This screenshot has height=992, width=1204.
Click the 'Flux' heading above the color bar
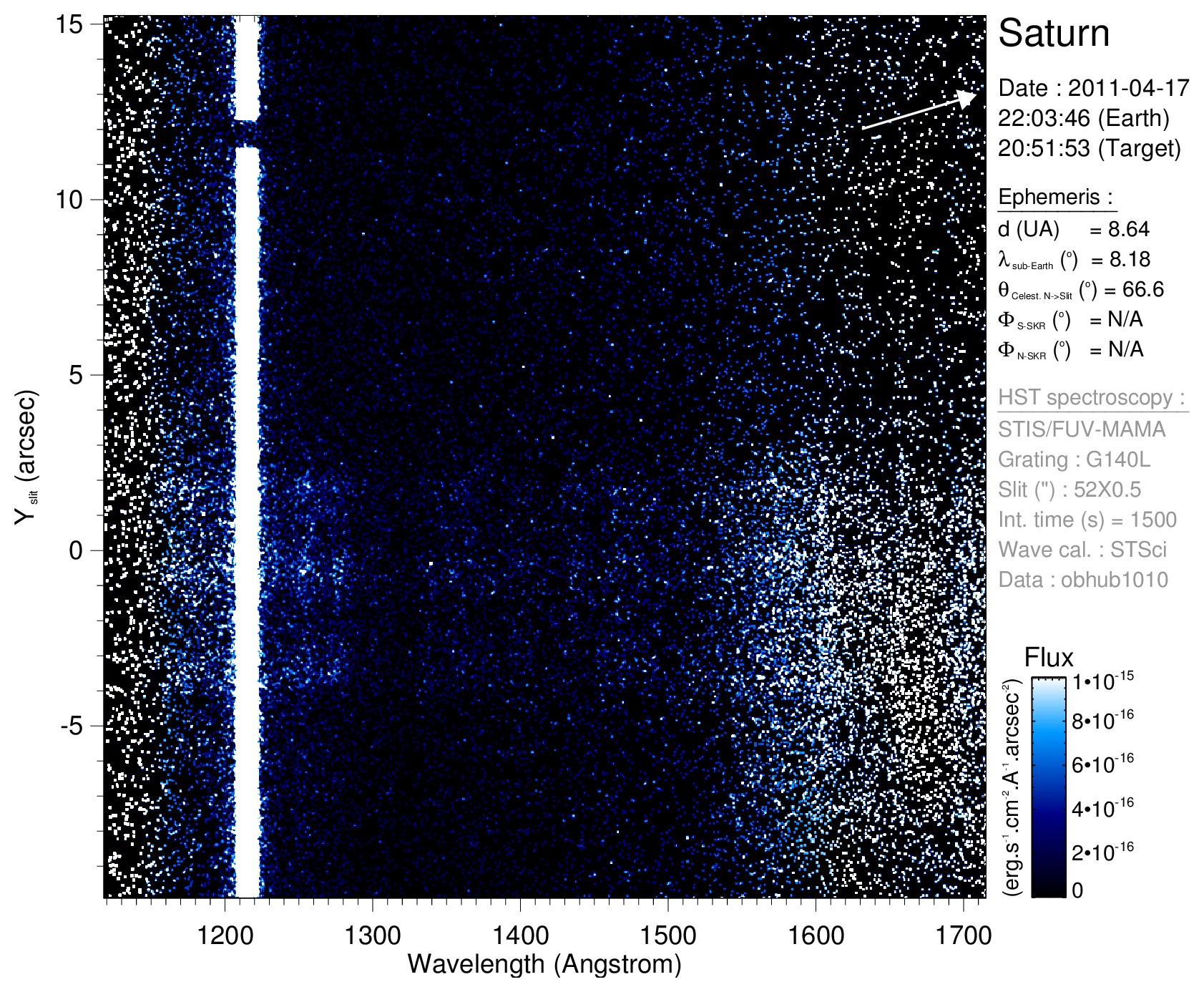(x=1049, y=657)
